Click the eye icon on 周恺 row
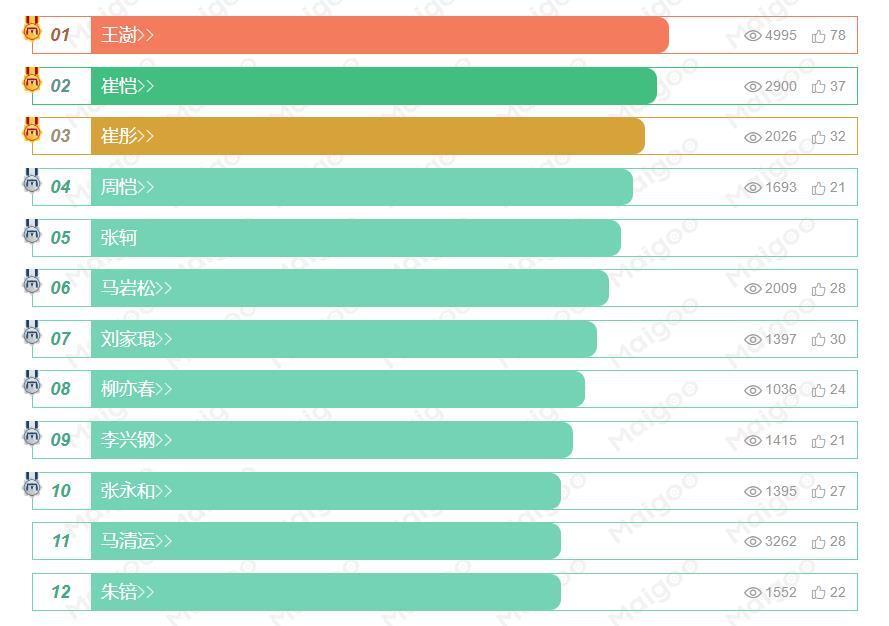 click(753, 188)
